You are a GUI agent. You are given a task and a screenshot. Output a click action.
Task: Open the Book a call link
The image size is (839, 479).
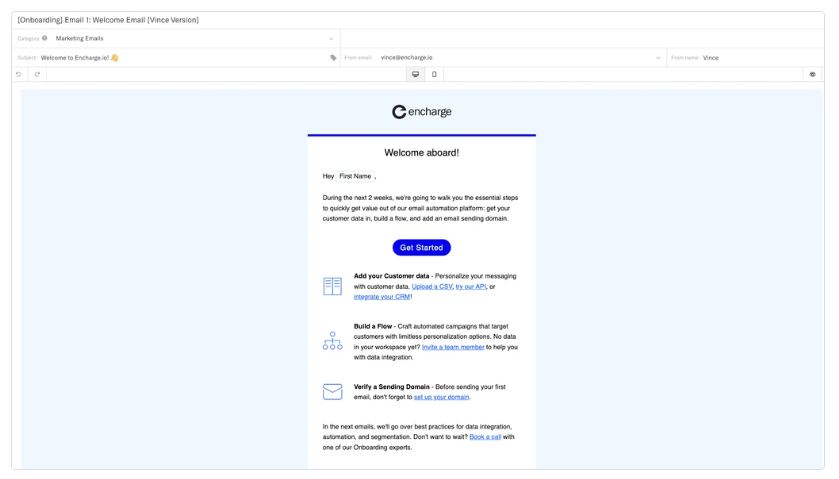(x=485, y=437)
